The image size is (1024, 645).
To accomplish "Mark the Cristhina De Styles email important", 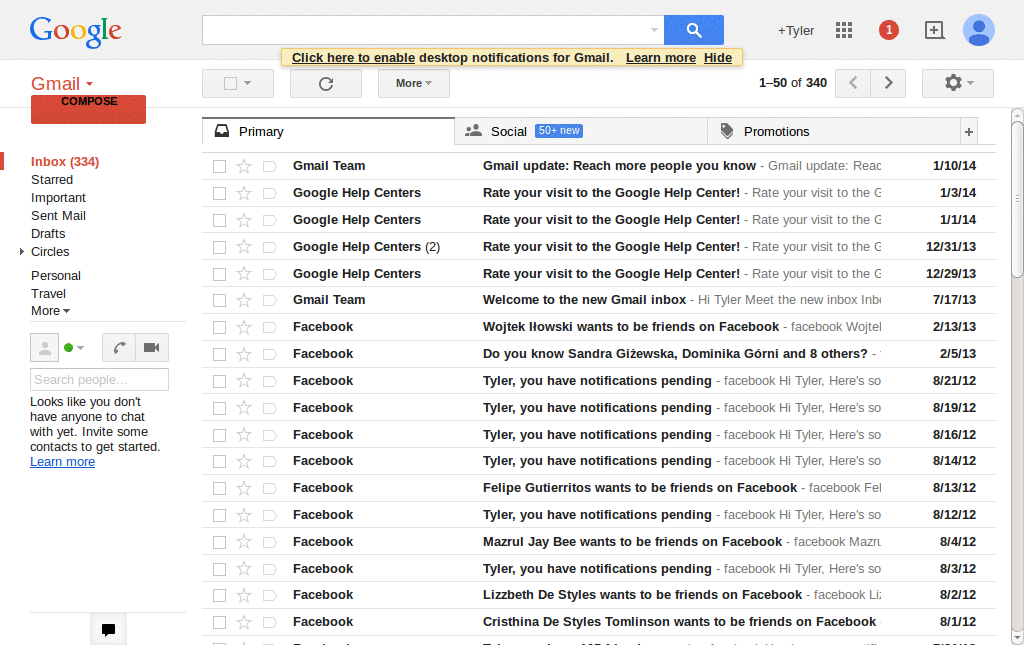I will pyautogui.click(x=269, y=622).
